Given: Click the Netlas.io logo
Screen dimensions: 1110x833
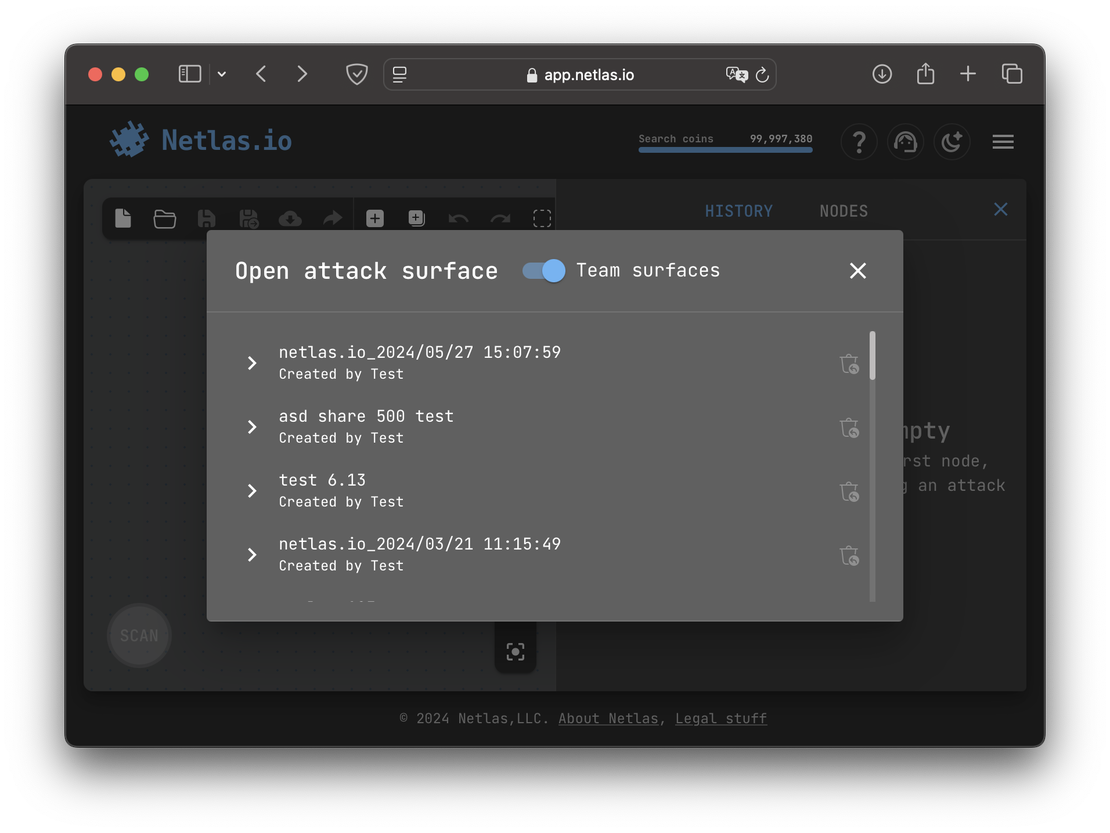Looking at the screenshot, I should [201, 140].
